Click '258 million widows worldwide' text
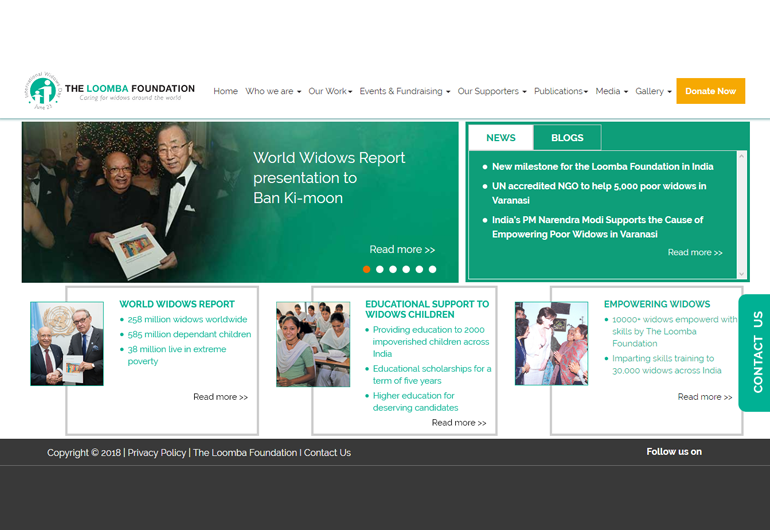770x530 pixels. coord(187,319)
